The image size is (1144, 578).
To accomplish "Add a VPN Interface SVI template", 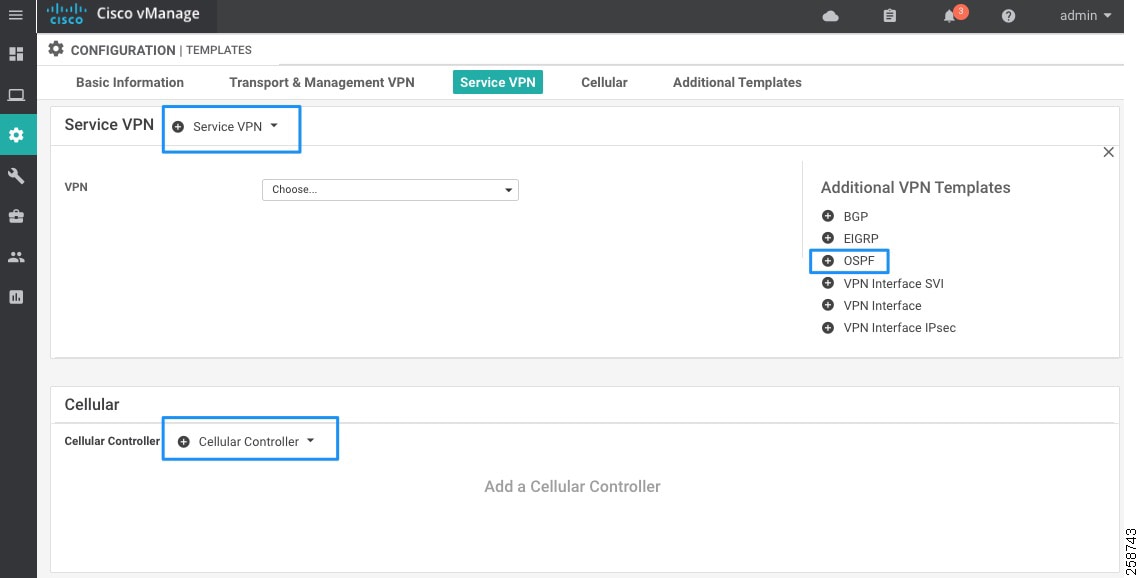I will pyautogui.click(x=894, y=283).
